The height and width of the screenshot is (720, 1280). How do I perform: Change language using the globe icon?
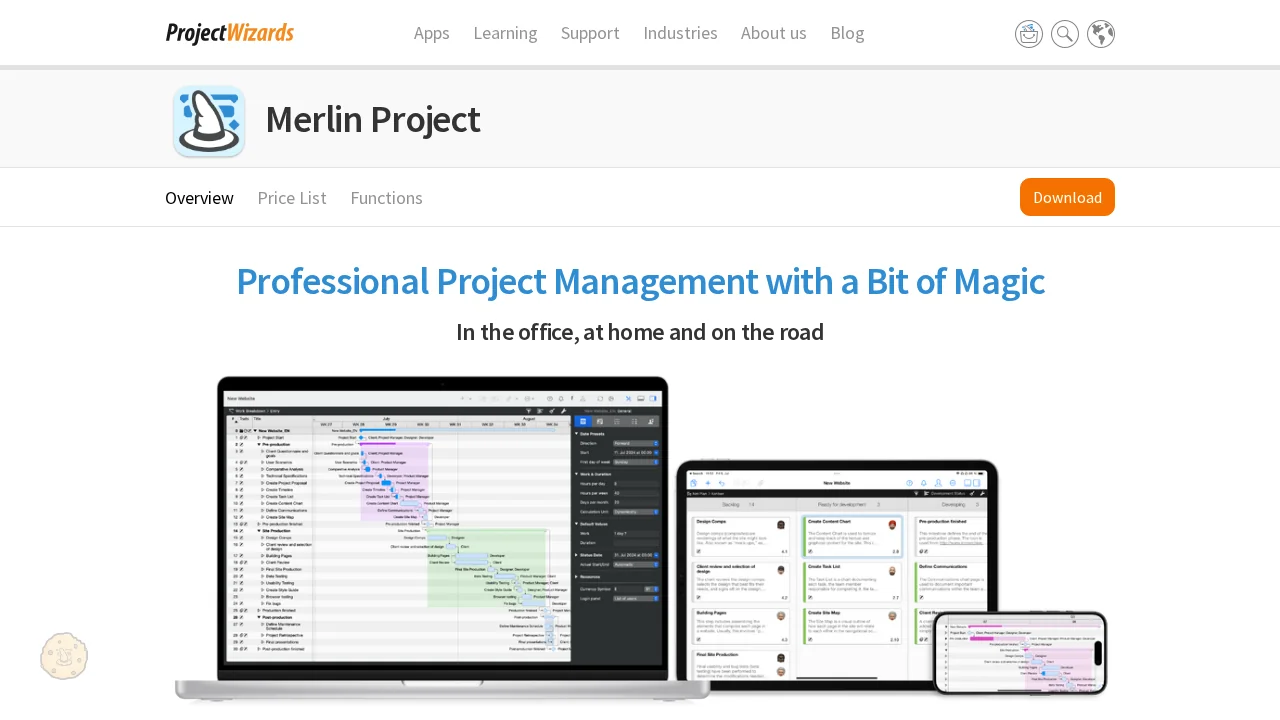1100,33
